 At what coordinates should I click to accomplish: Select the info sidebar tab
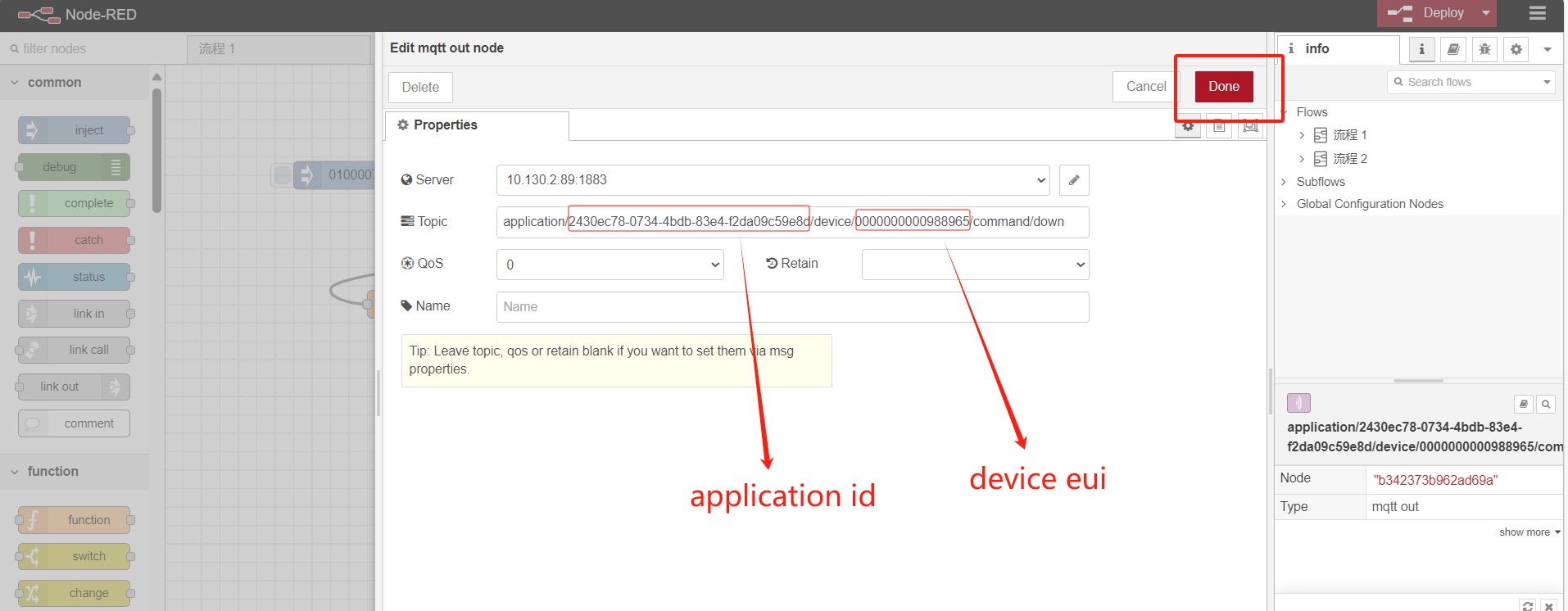(1339, 49)
